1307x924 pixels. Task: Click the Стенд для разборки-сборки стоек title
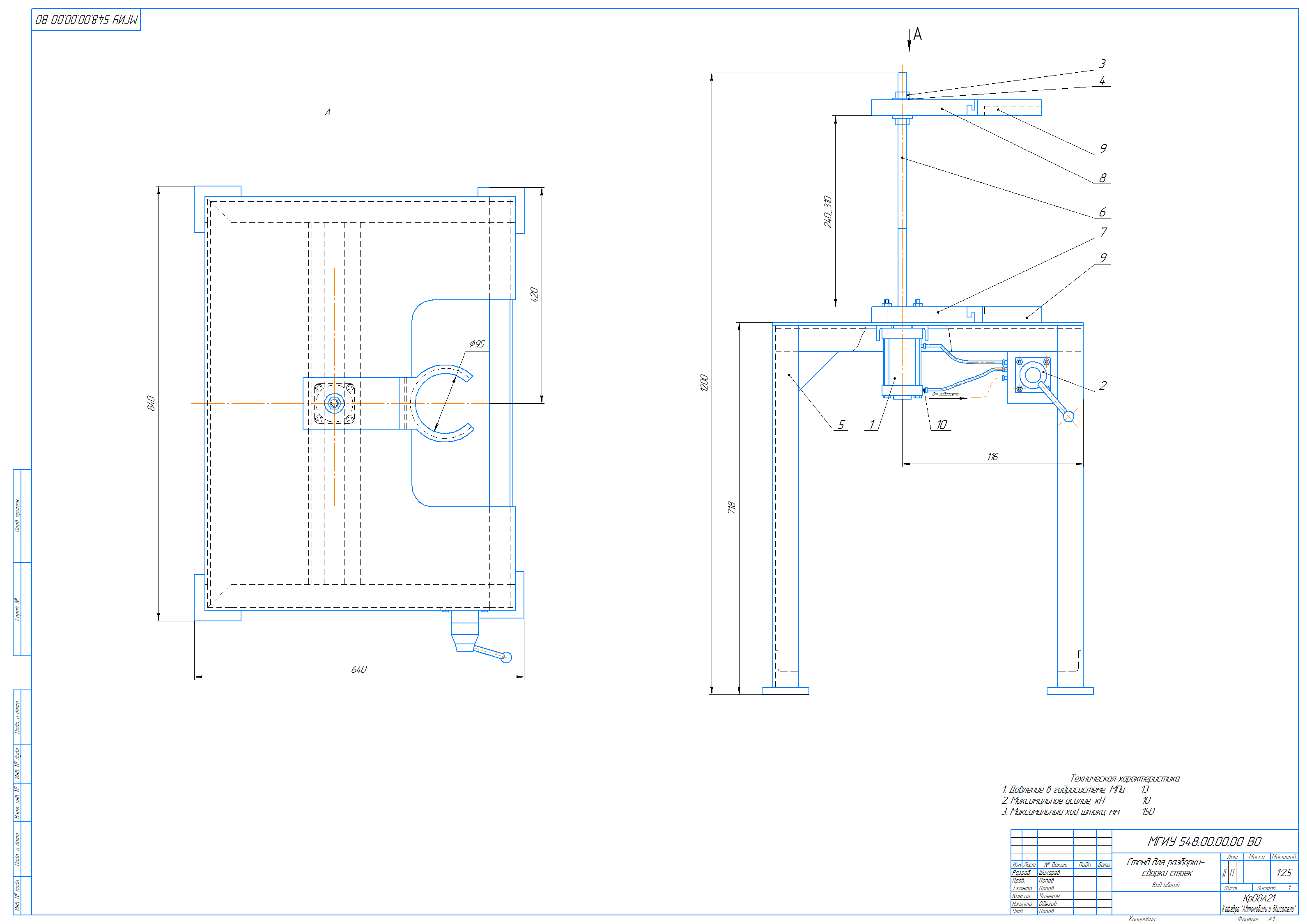click(x=1165, y=867)
